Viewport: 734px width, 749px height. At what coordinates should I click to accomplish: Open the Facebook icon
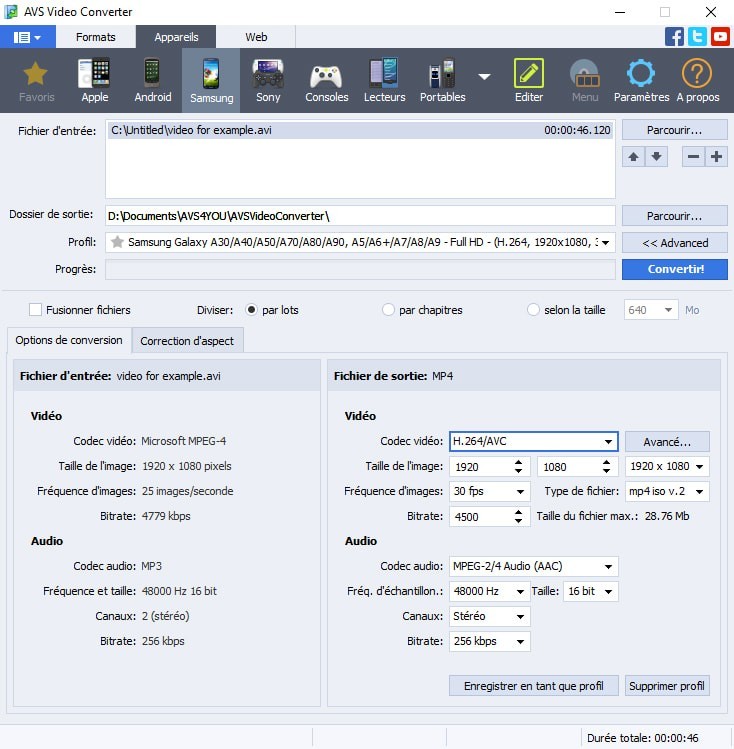[674, 37]
